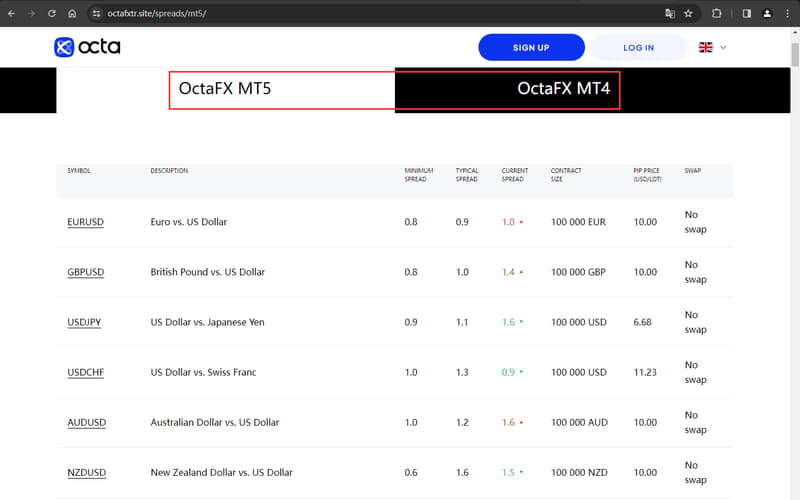Click the TYPICAL SPREAD column header

[467, 174]
